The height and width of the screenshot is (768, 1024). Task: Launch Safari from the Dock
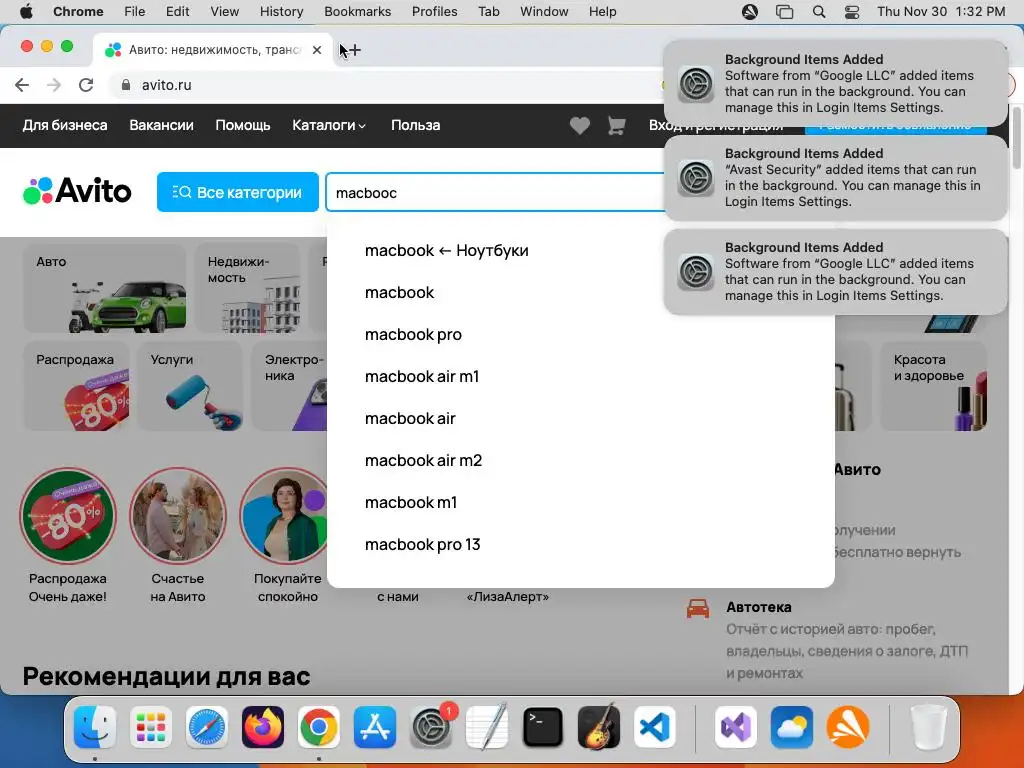point(207,727)
